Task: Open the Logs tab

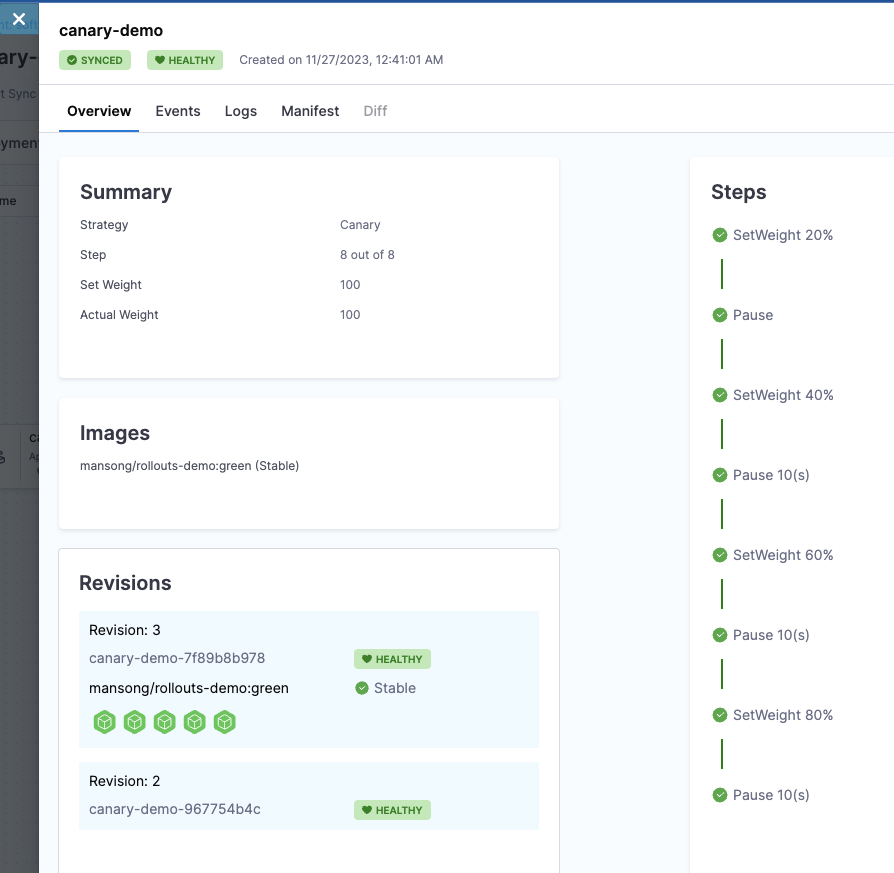Action: pyautogui.click(x=241, y=111)
